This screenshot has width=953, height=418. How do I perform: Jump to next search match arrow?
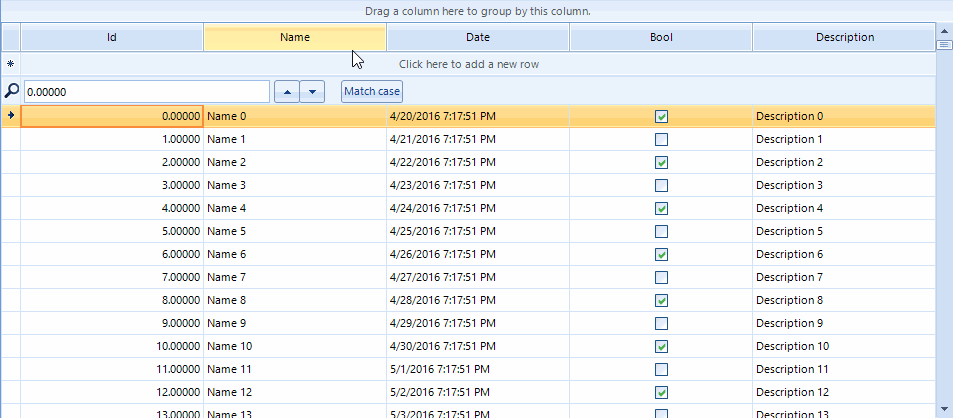point(313,92)
